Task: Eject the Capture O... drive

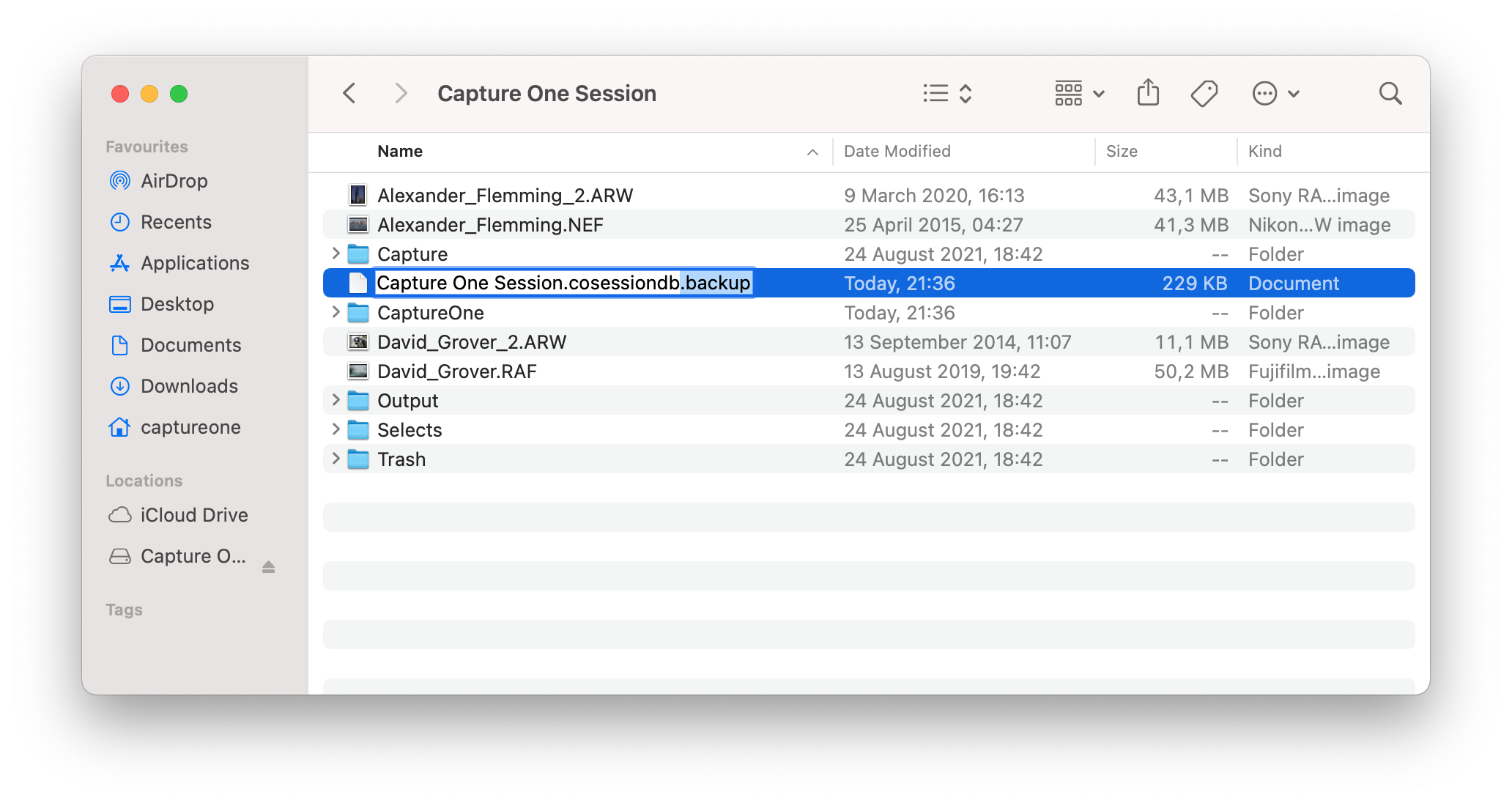Action: coord(268,566)
